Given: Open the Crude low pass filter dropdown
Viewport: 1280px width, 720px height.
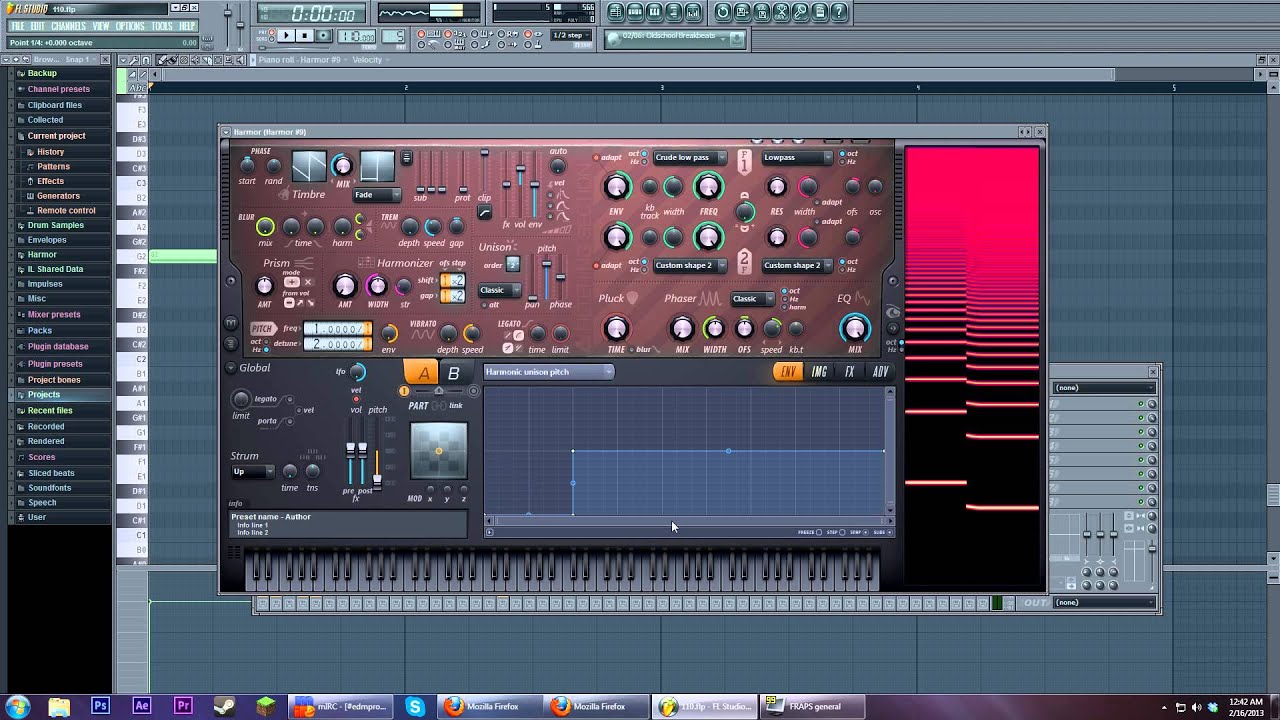Looking at the screenshot, I should pyautogui.click(x=689, y=158).
